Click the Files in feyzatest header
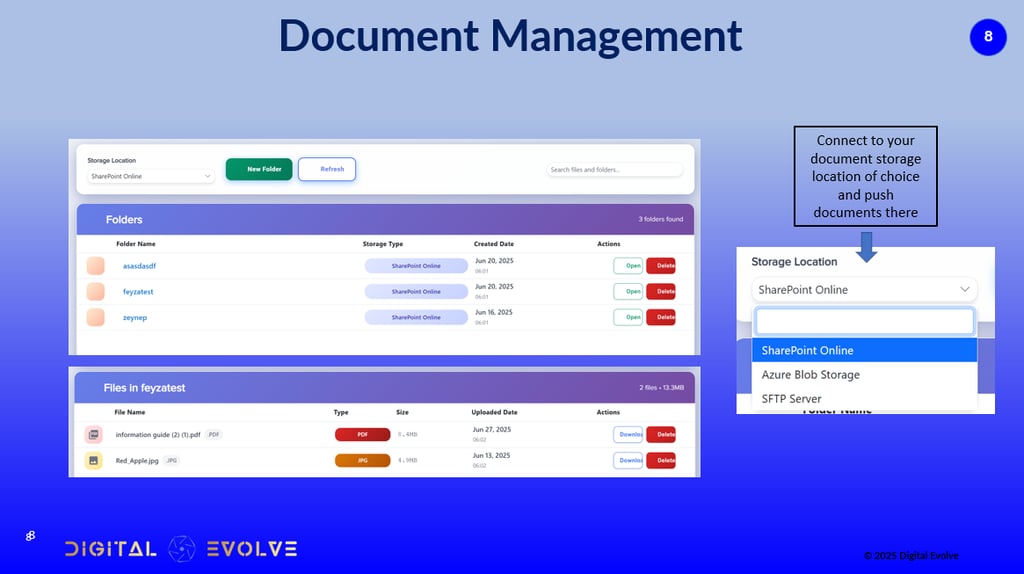 click(x=144, y=388)
